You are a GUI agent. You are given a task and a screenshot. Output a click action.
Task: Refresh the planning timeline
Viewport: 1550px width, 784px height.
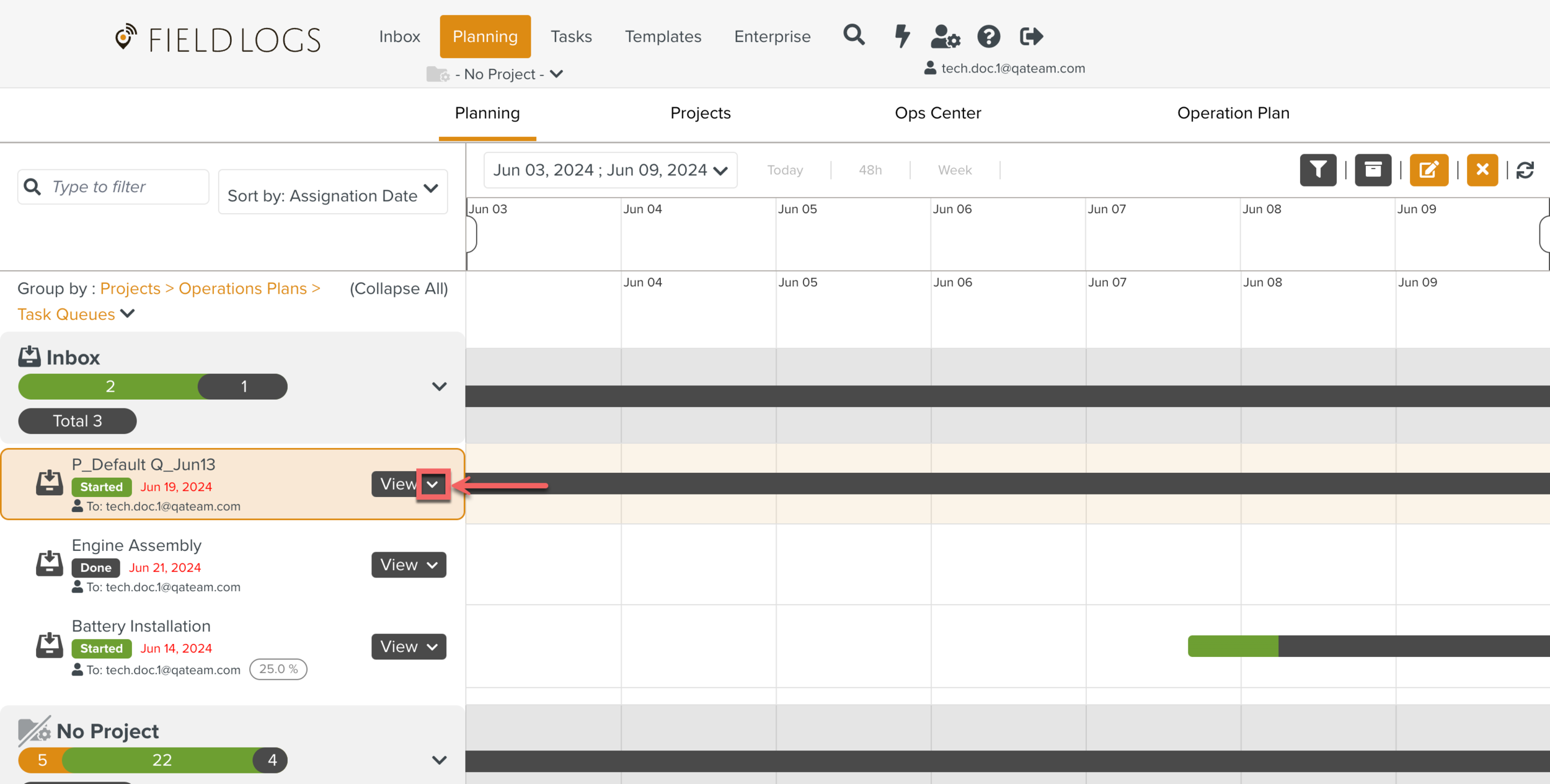1525,170
